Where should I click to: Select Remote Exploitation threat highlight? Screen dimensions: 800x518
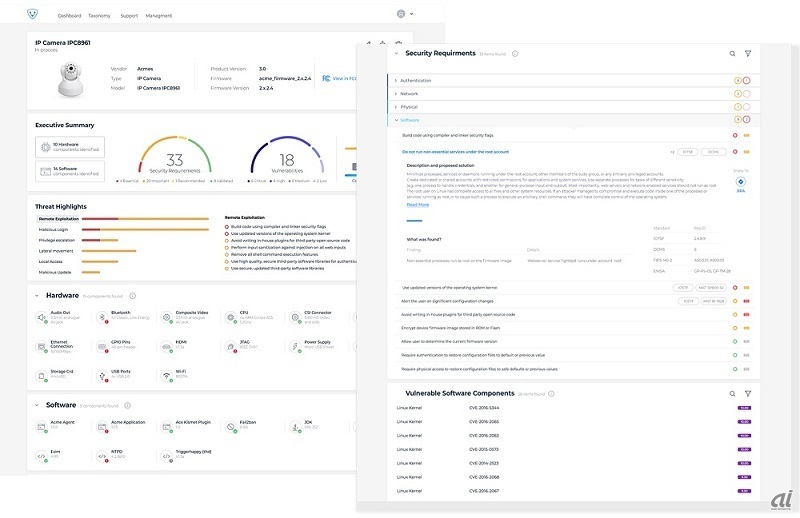pos(58,218)
